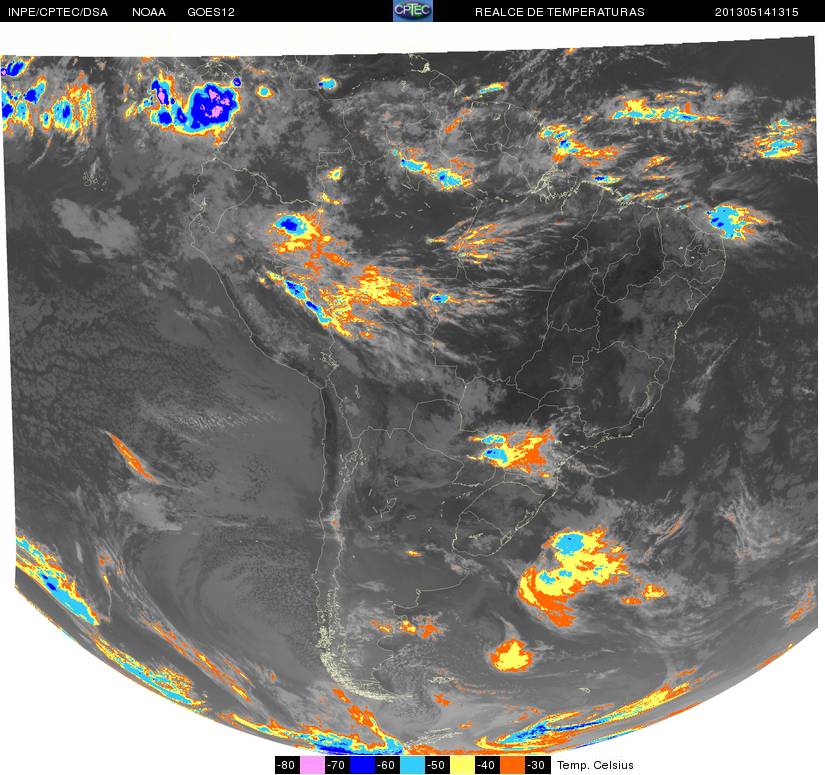Click the INPE/CPTEC/DSA header text
Screen dimensions: 825x775
(58, 12)
